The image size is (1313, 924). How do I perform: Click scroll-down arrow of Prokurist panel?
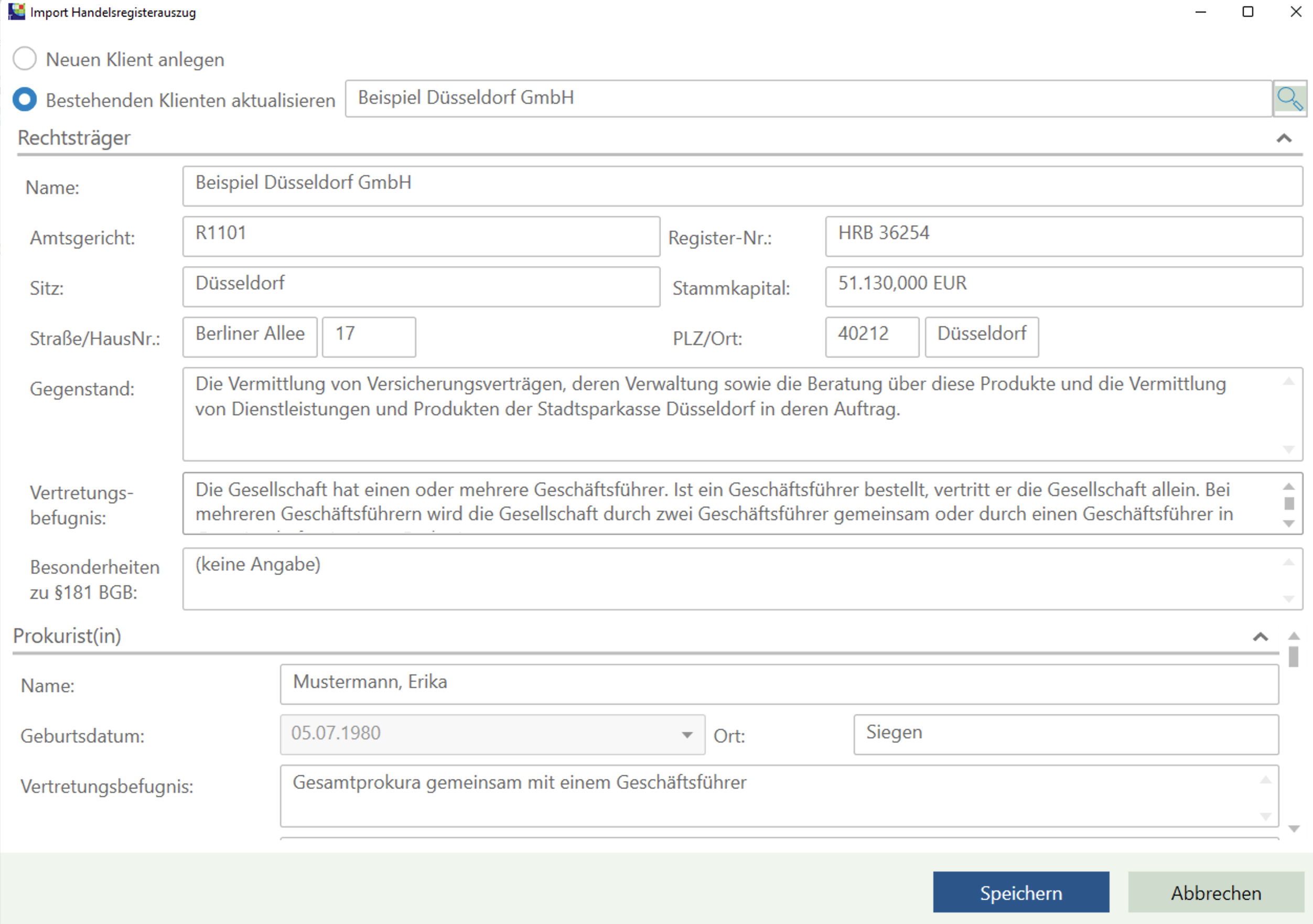click(1294, 829)
